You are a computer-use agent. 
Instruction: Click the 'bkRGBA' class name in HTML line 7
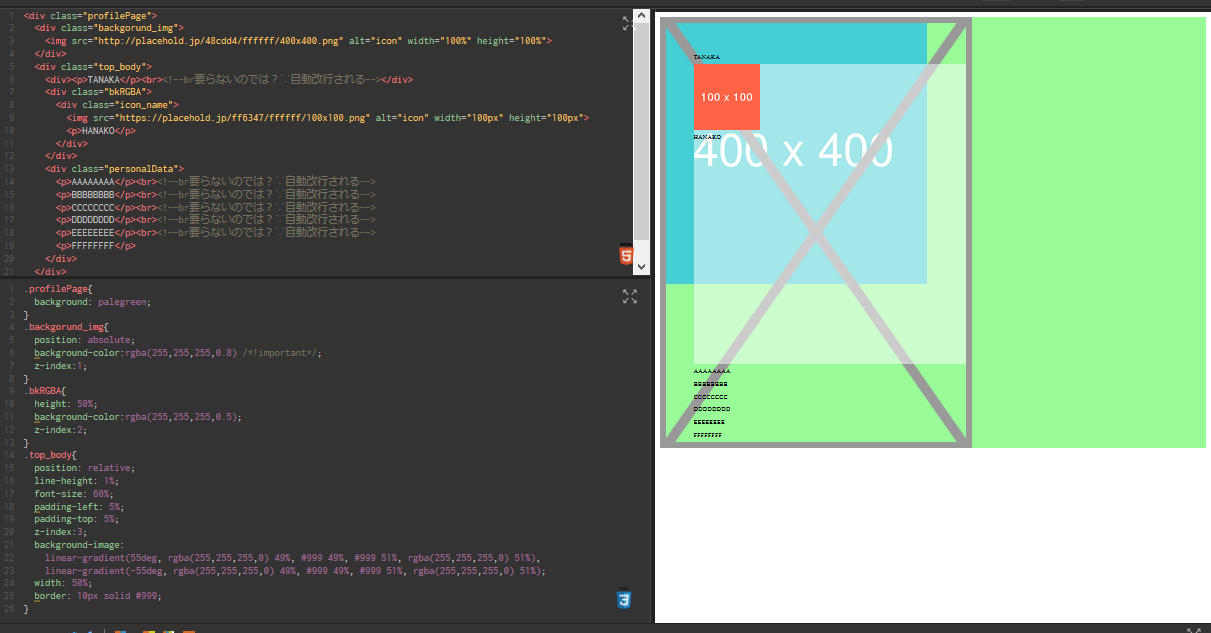(126, 92)
